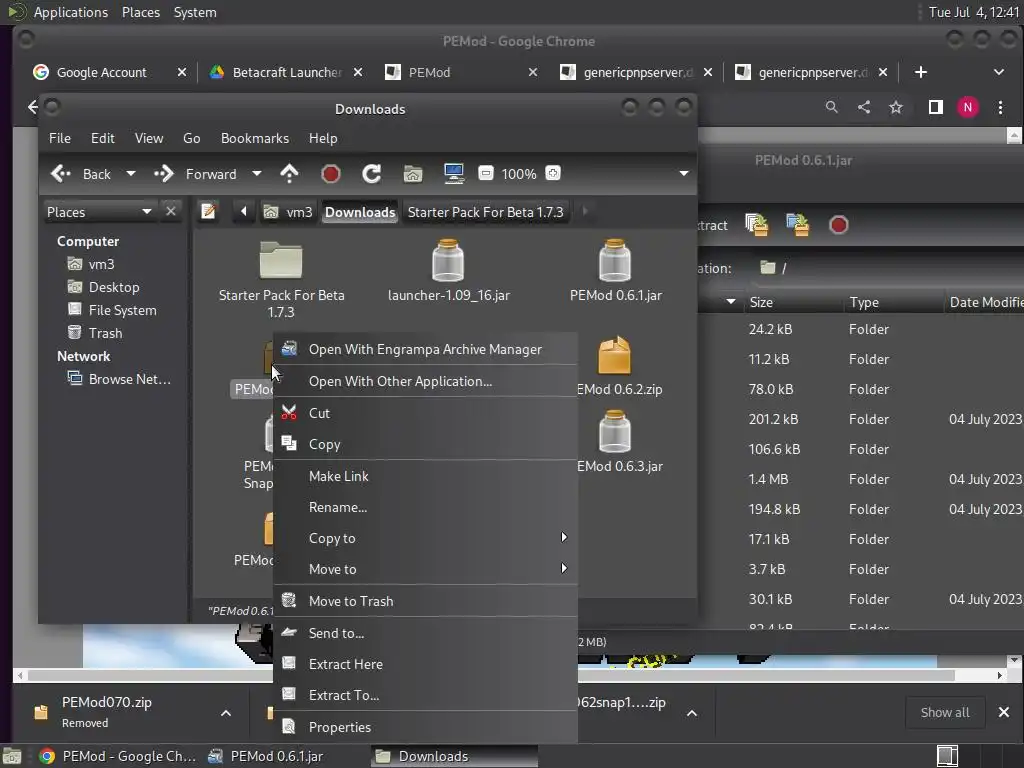
Task: Open Trash in sidebar
Action: [105, 333]
